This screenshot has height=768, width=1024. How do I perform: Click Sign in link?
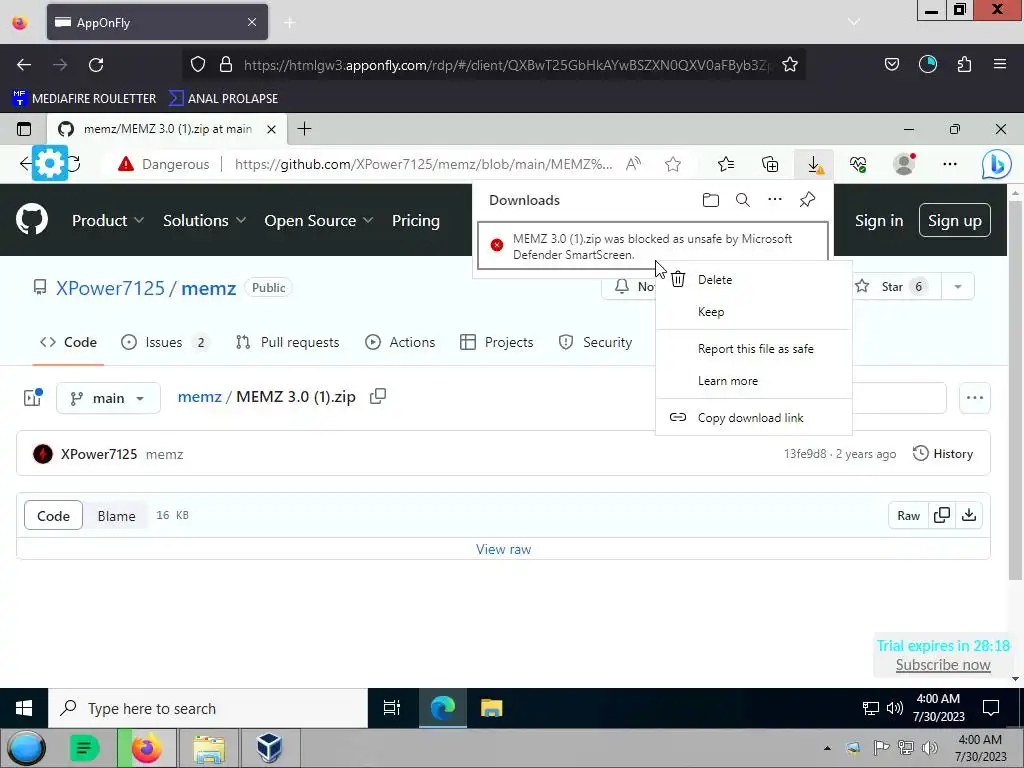point(879,221)
